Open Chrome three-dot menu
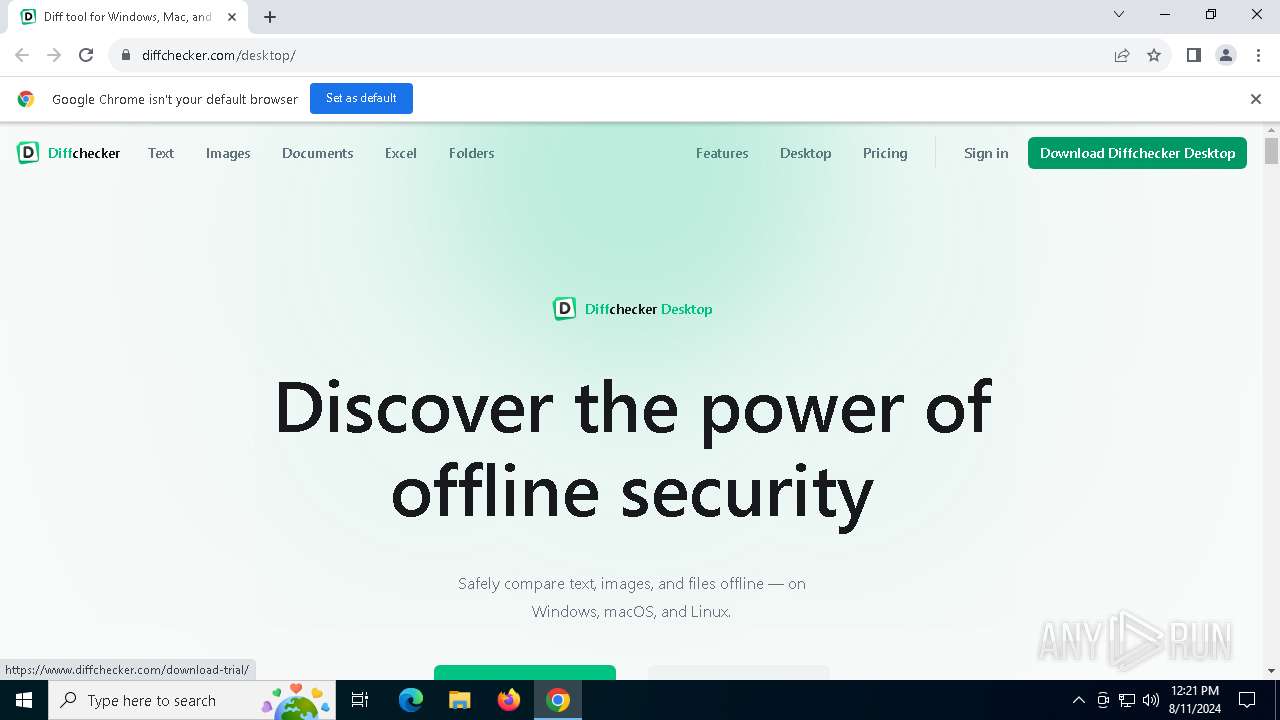This screenshot has width=1280, height=720. 1258,55
